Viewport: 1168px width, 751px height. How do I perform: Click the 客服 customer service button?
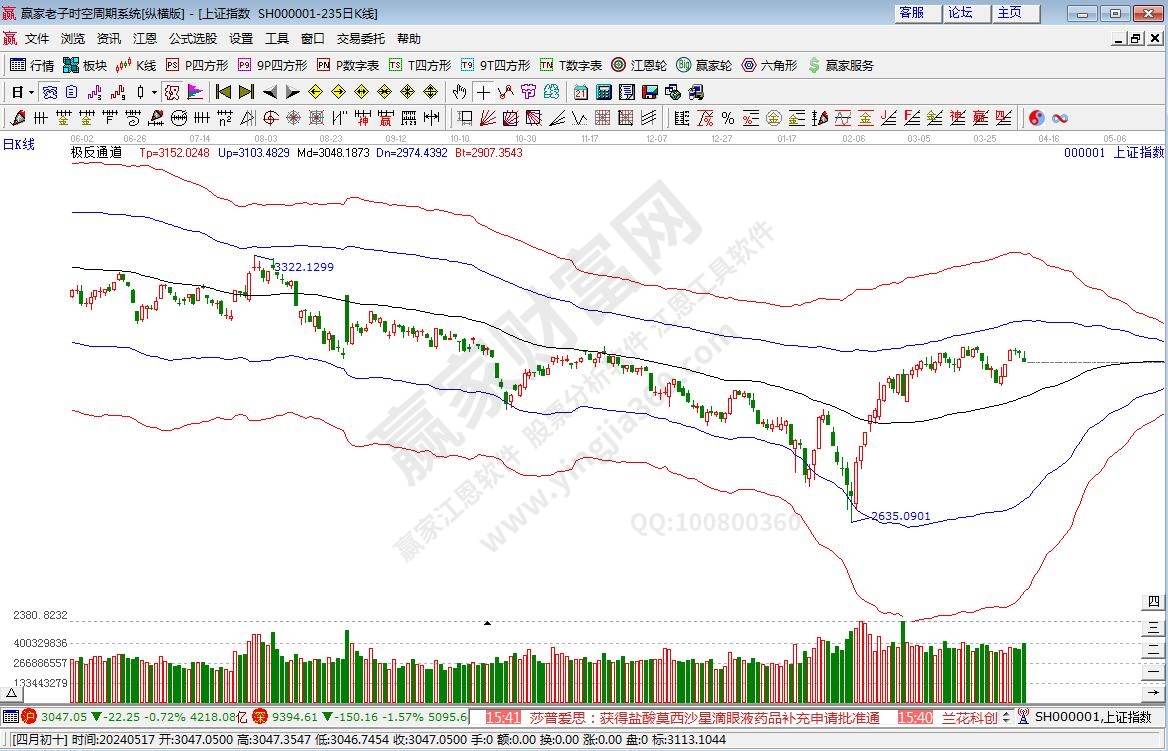click(x=911, y=13)
